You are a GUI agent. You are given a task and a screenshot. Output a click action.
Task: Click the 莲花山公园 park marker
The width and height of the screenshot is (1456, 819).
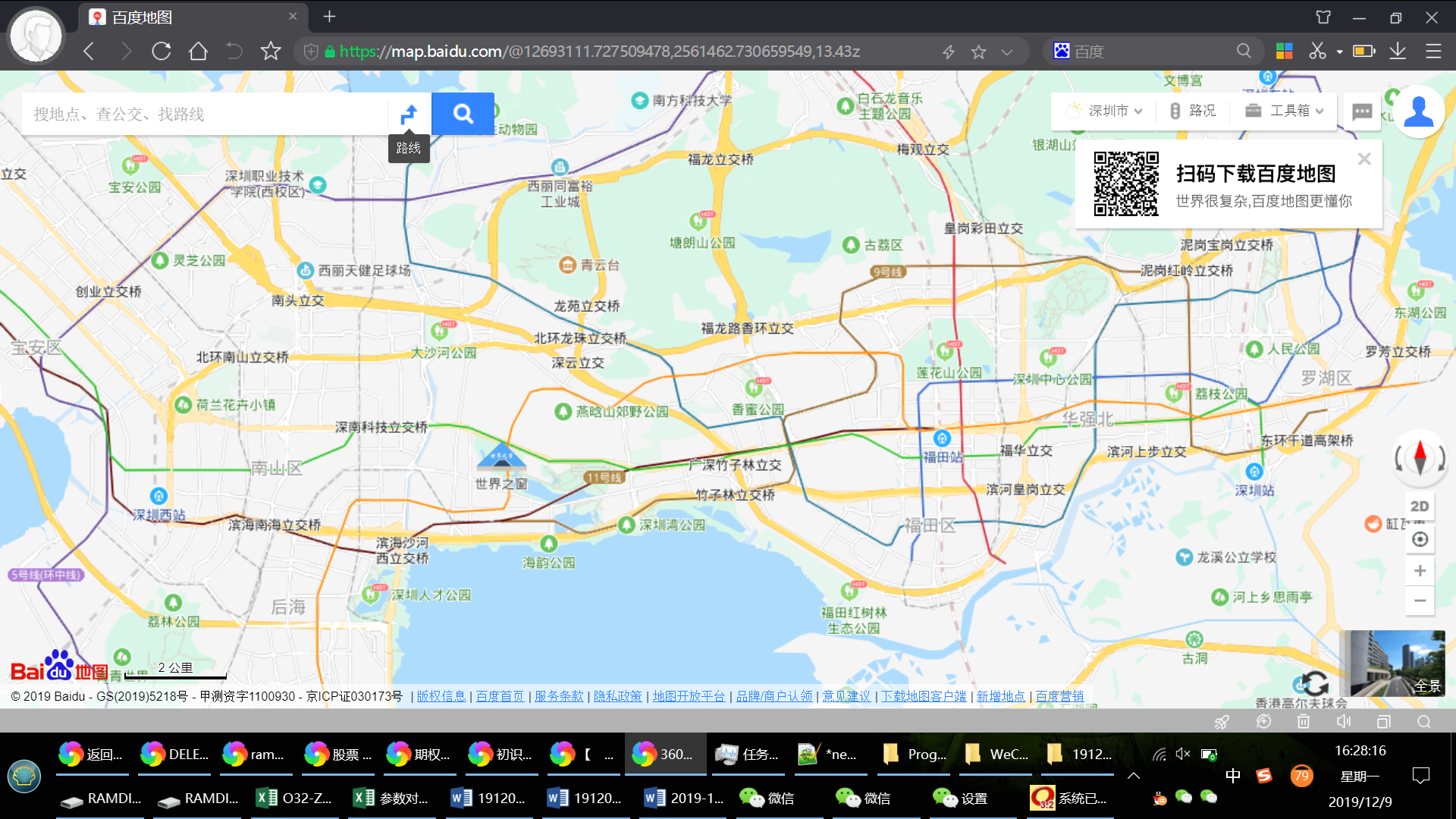click(x=945, y=350)
